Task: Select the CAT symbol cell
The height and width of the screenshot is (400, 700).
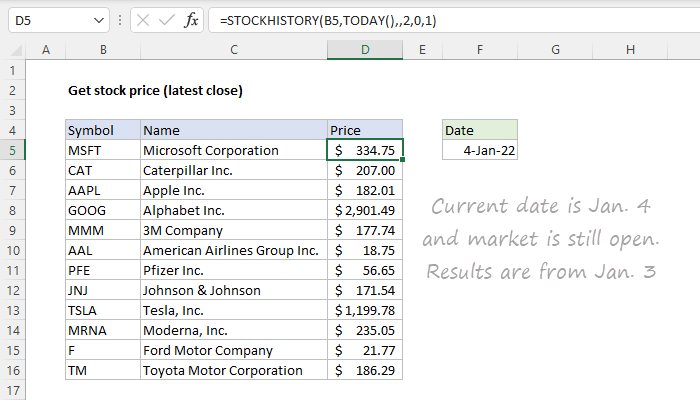Action: [103, 170]
